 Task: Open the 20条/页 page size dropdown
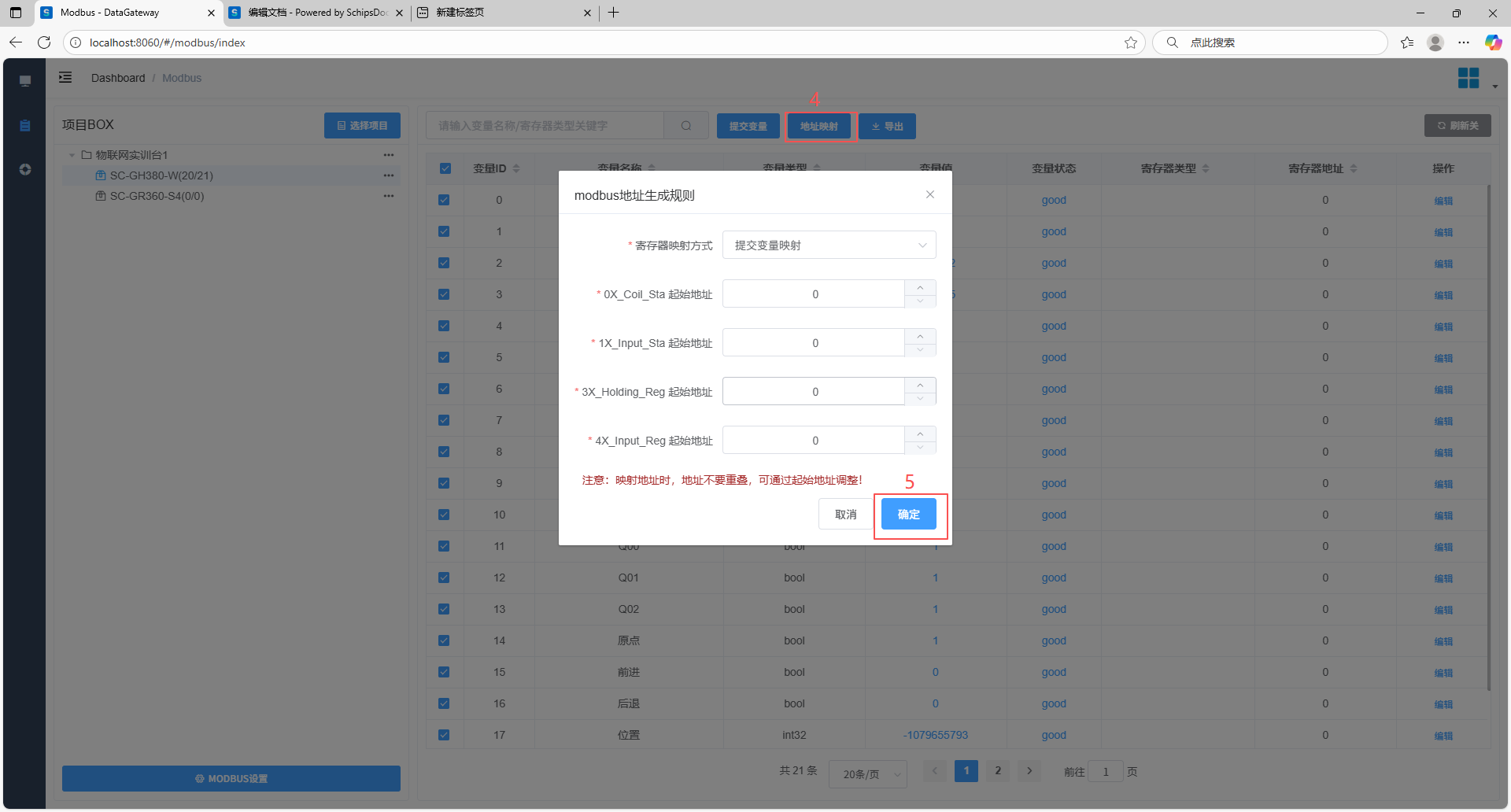867,774
